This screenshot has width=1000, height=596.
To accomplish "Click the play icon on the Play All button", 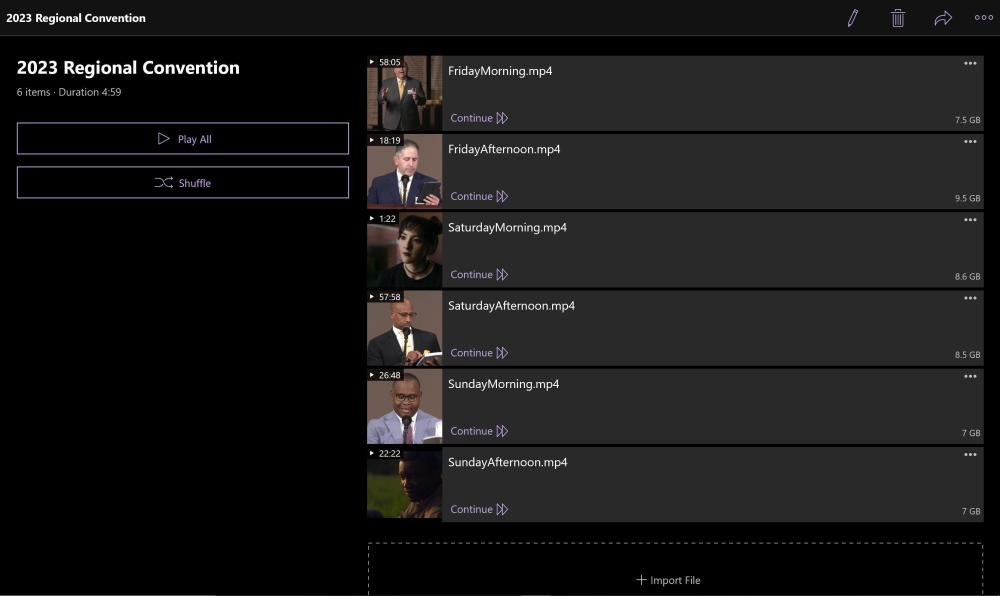I will 163,138.
